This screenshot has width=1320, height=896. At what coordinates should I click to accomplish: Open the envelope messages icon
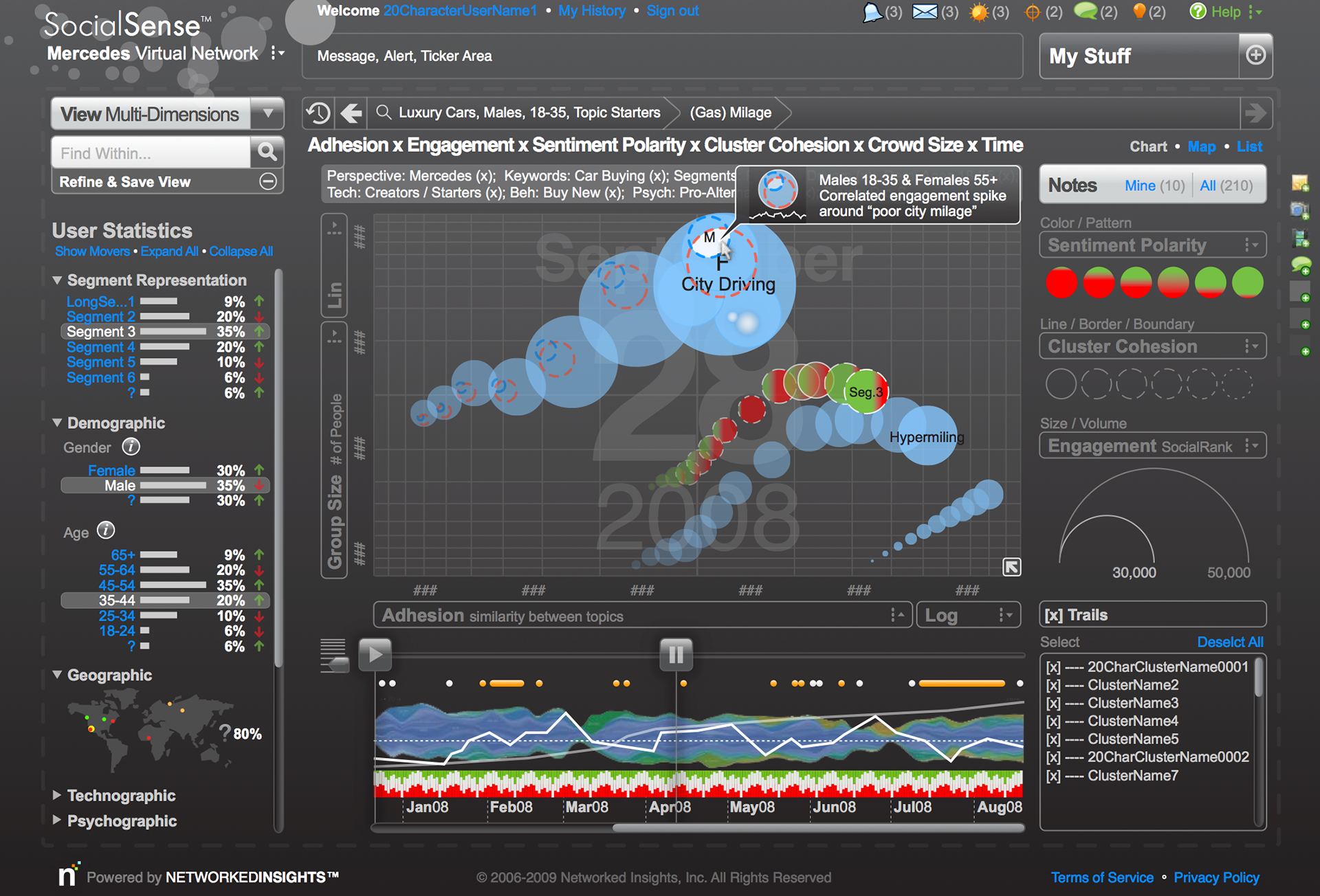pos(925,12)
